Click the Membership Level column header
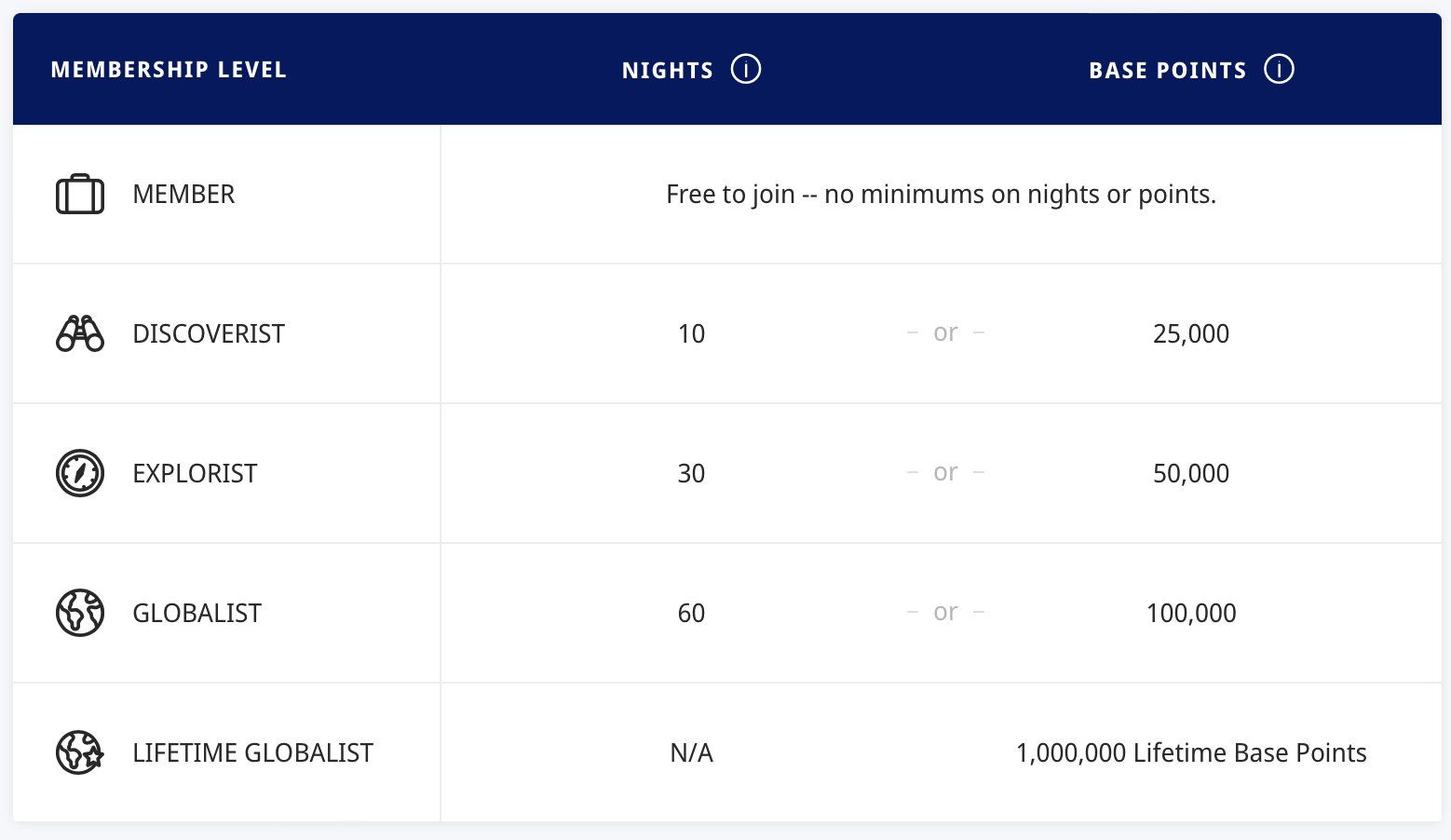The width and height of the screenshot is (1451, 840). [x=169, y=70]
